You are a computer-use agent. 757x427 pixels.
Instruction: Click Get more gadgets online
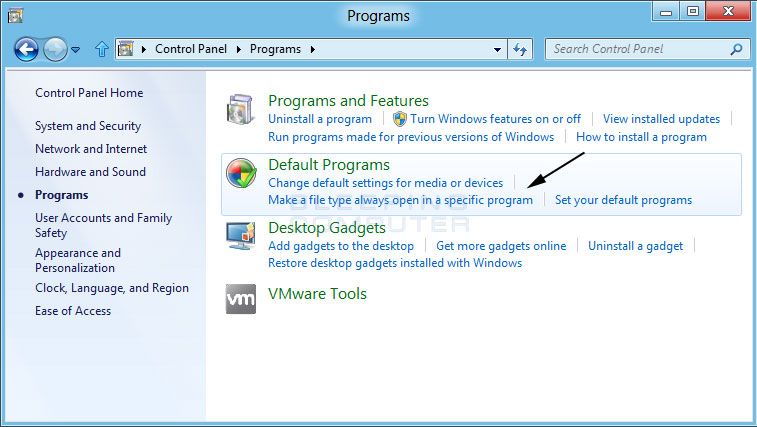click(501, 246)
